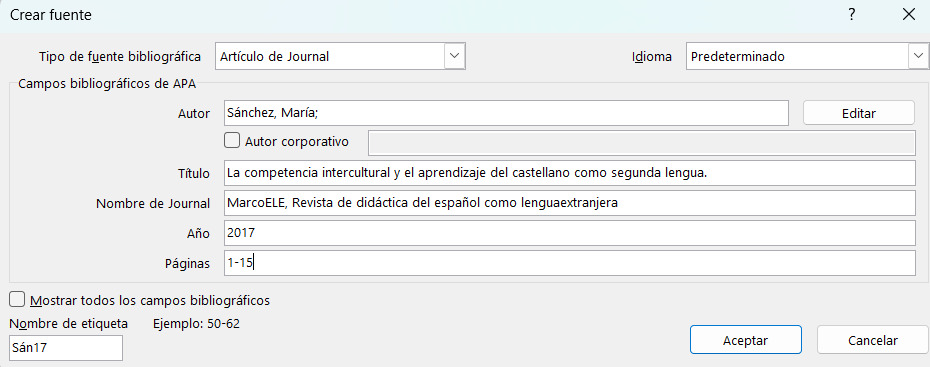The height and width of the screenshot is (367, 930).
Task: Click the Nombre de etiqueta label
Action: click(x=69, y=324)
